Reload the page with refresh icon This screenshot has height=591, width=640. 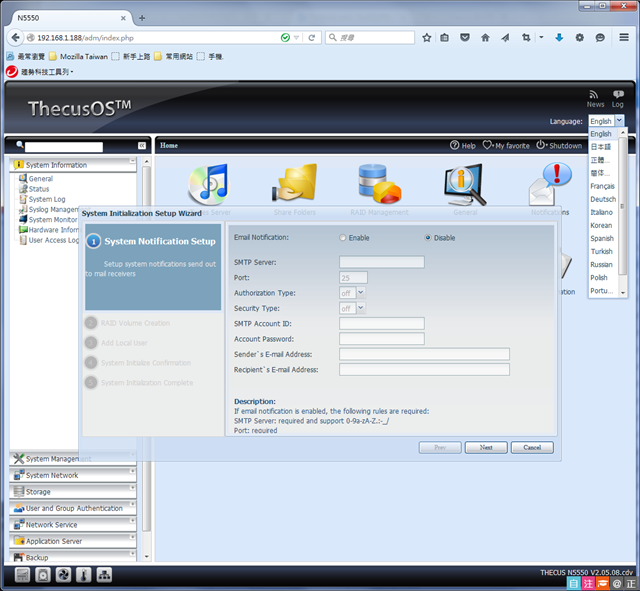click(x=311, y=38)
